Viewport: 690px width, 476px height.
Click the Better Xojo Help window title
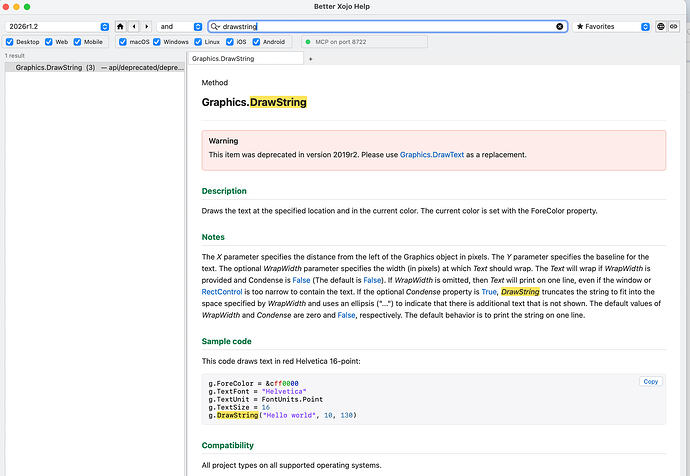pyautogui.click(x=341, y=7)
